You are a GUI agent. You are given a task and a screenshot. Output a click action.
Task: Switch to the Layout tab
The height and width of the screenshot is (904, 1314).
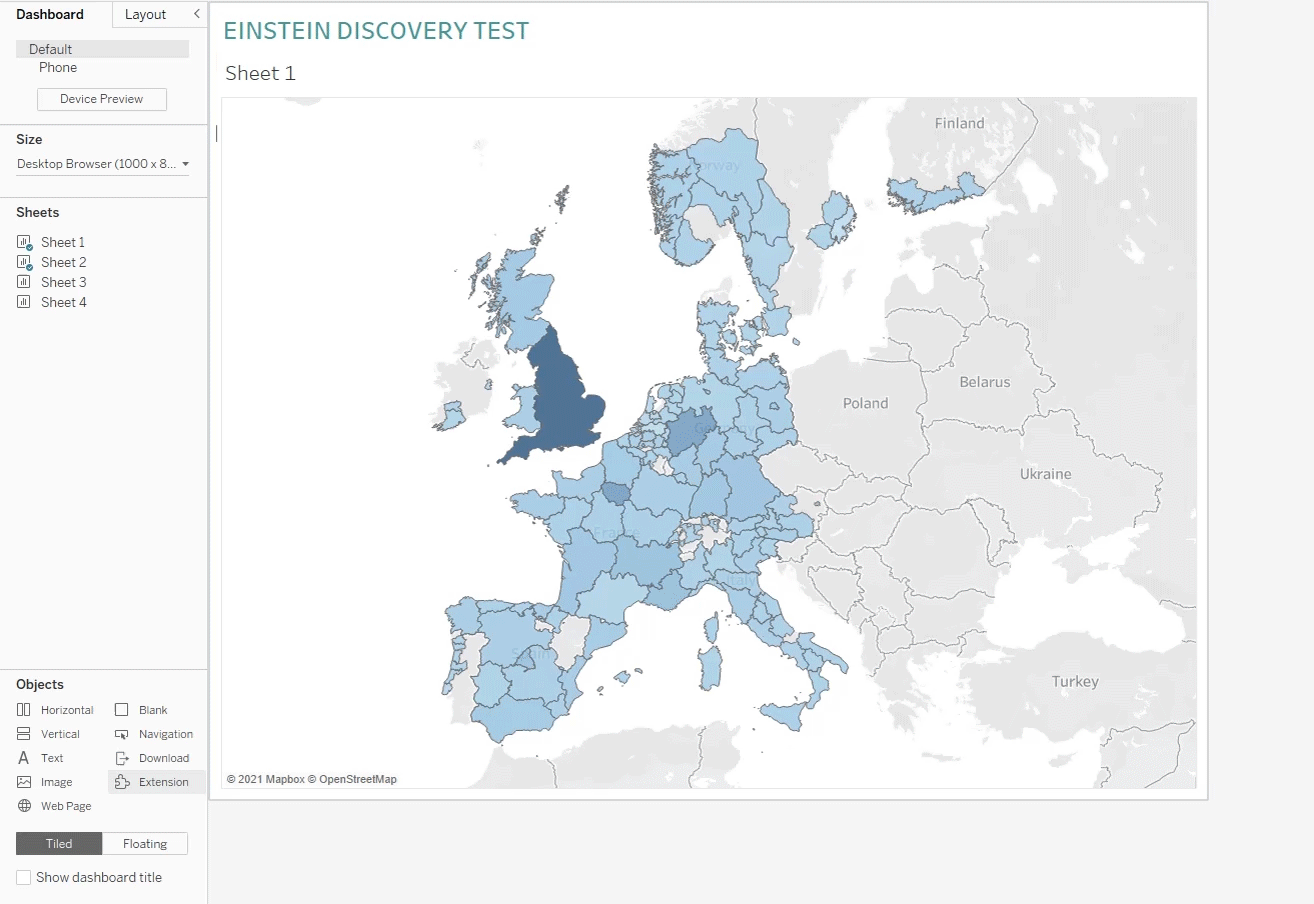point(146,14)
